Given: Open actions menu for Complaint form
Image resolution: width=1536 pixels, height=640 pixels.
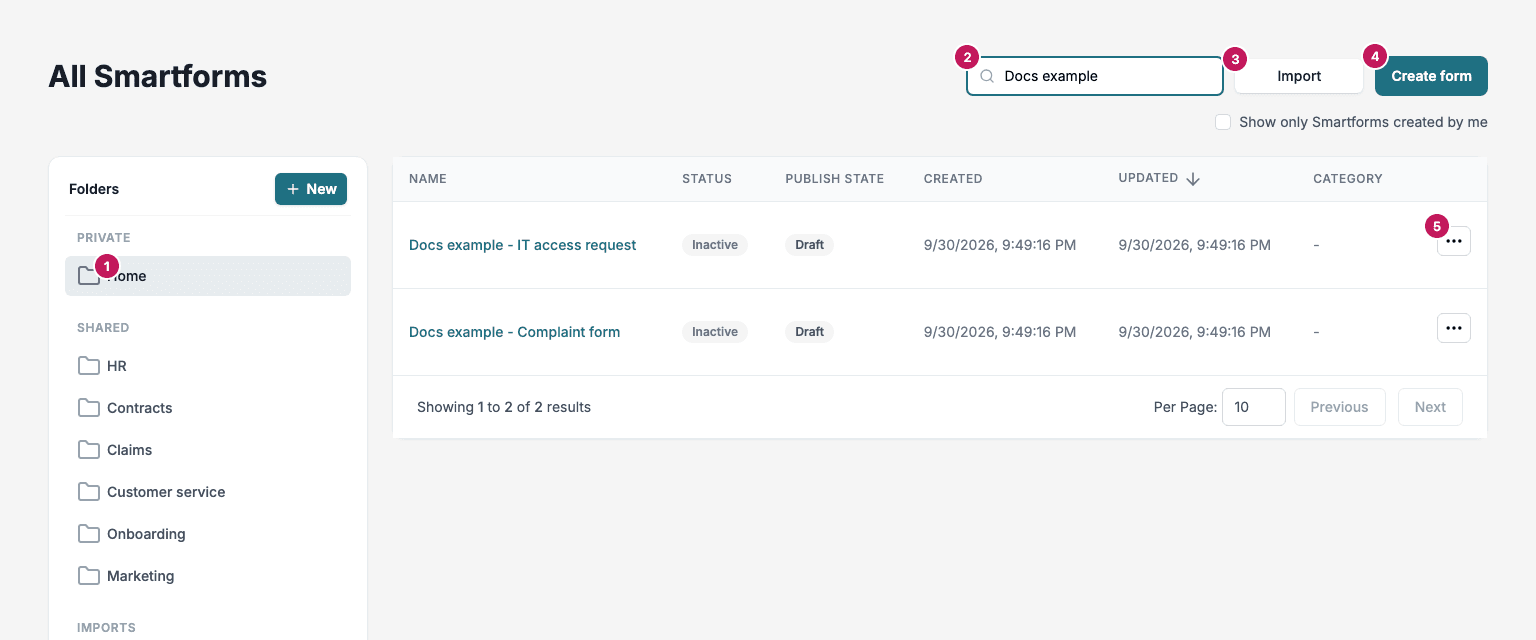Looking at the screenshot, I should point(1454,328).
